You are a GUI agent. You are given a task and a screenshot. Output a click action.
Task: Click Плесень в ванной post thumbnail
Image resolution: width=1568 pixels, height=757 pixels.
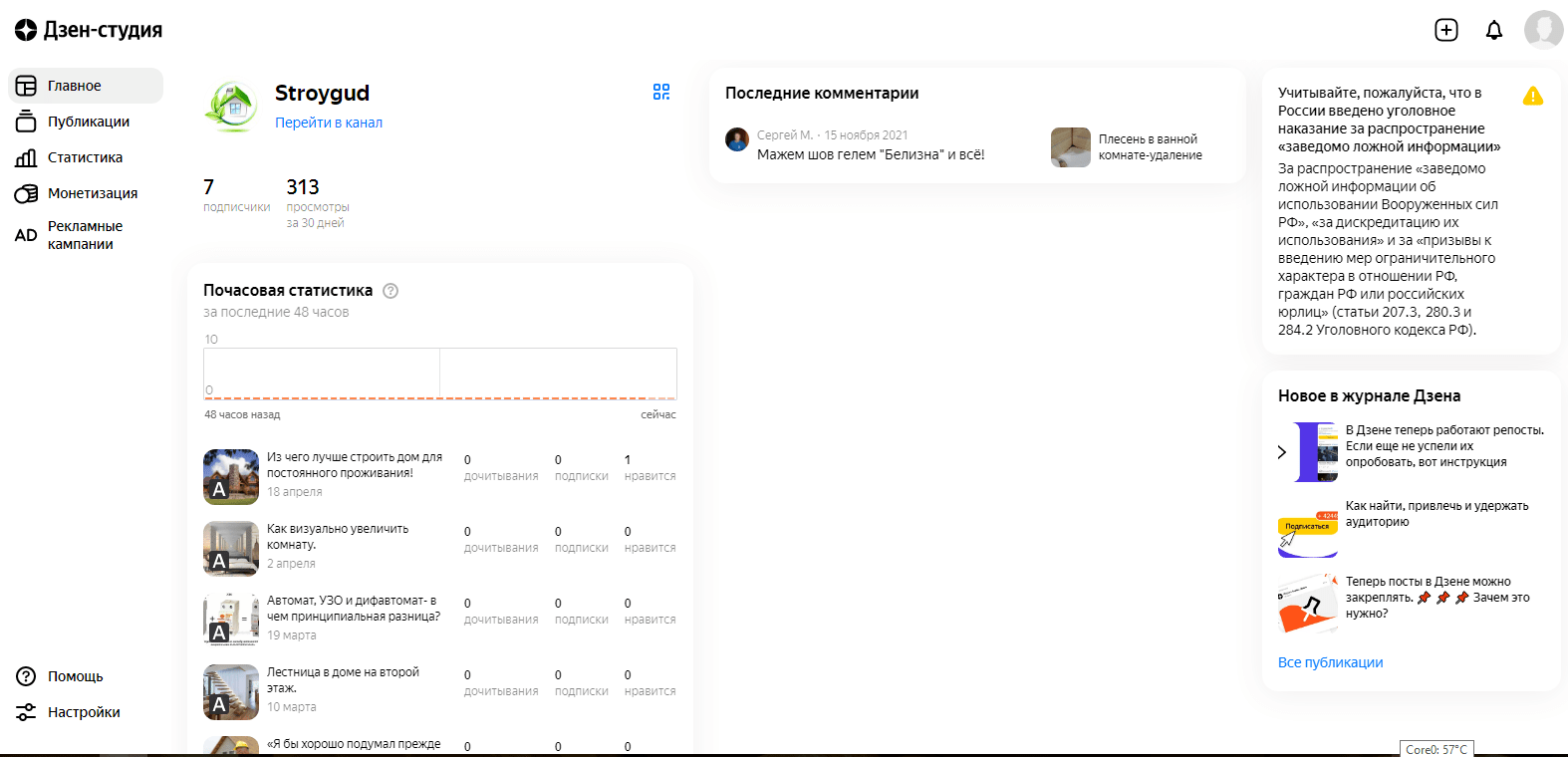tap(1071, 147)
